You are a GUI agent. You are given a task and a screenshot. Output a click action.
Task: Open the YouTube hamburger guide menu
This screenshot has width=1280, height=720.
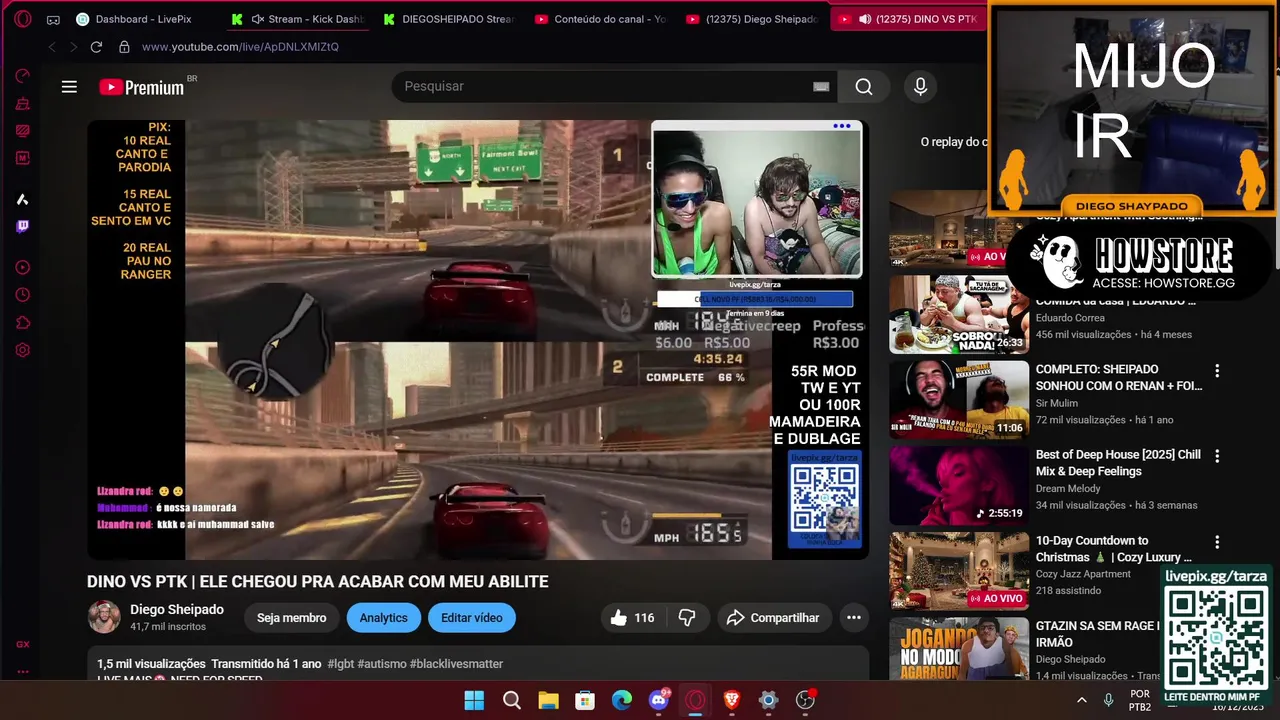point(69,87)
